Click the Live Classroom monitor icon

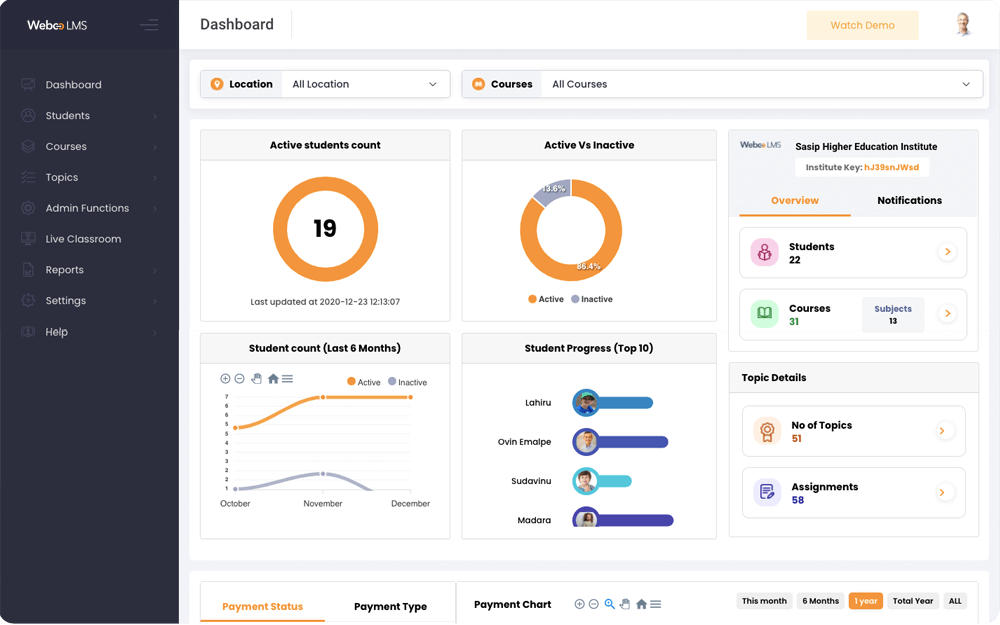(x=28, y=239)
